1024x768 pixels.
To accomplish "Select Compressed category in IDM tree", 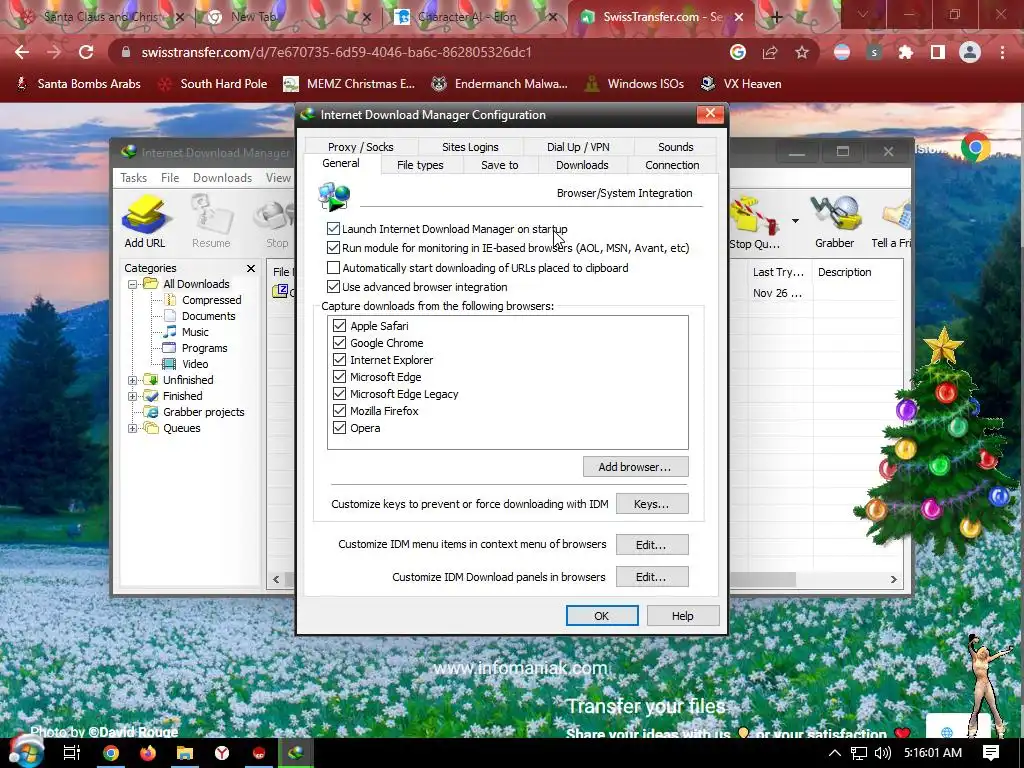I will pyautogui.click(x=212, y=300).
